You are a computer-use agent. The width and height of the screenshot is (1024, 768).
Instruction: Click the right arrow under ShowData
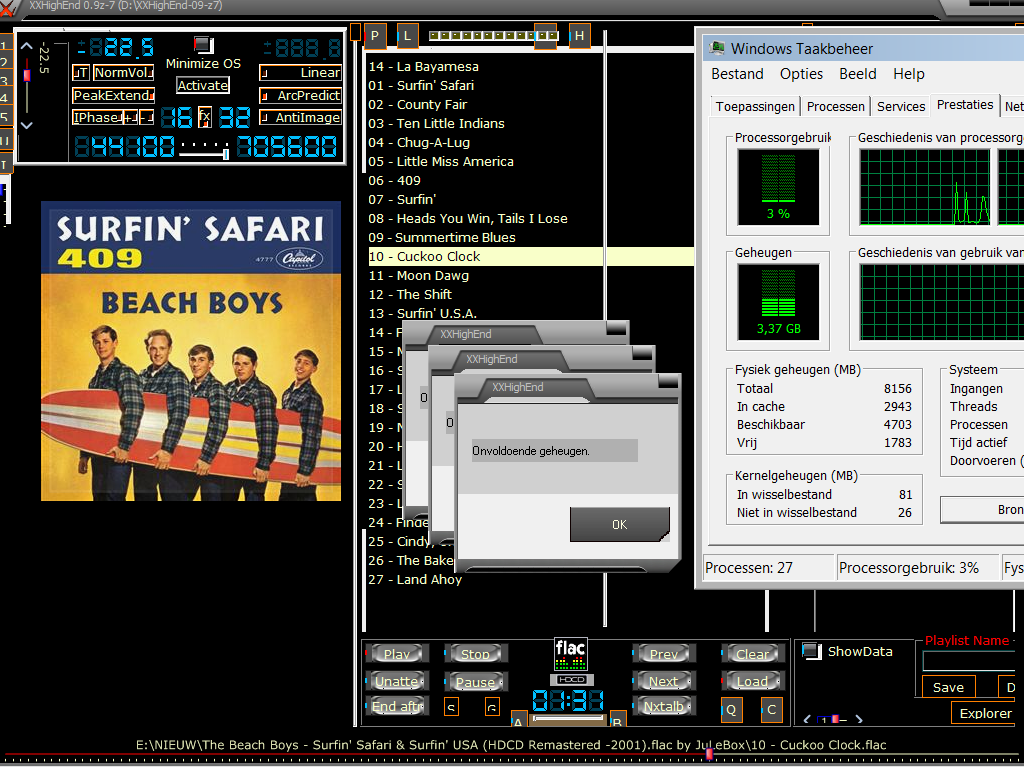coord(858,719)
